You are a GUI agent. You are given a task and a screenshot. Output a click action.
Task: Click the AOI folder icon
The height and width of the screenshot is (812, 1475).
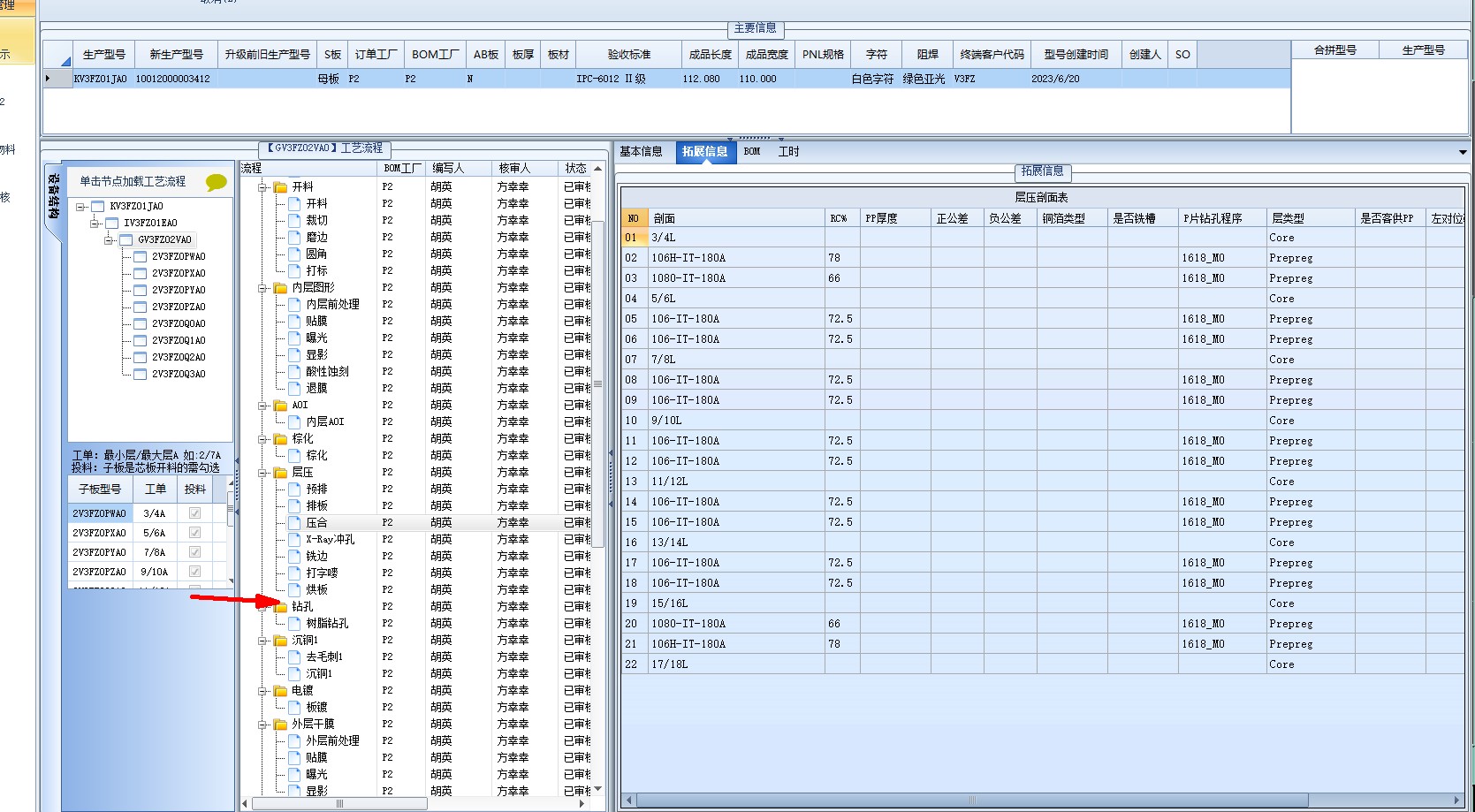pyautogui.click(x=280, y=406)
